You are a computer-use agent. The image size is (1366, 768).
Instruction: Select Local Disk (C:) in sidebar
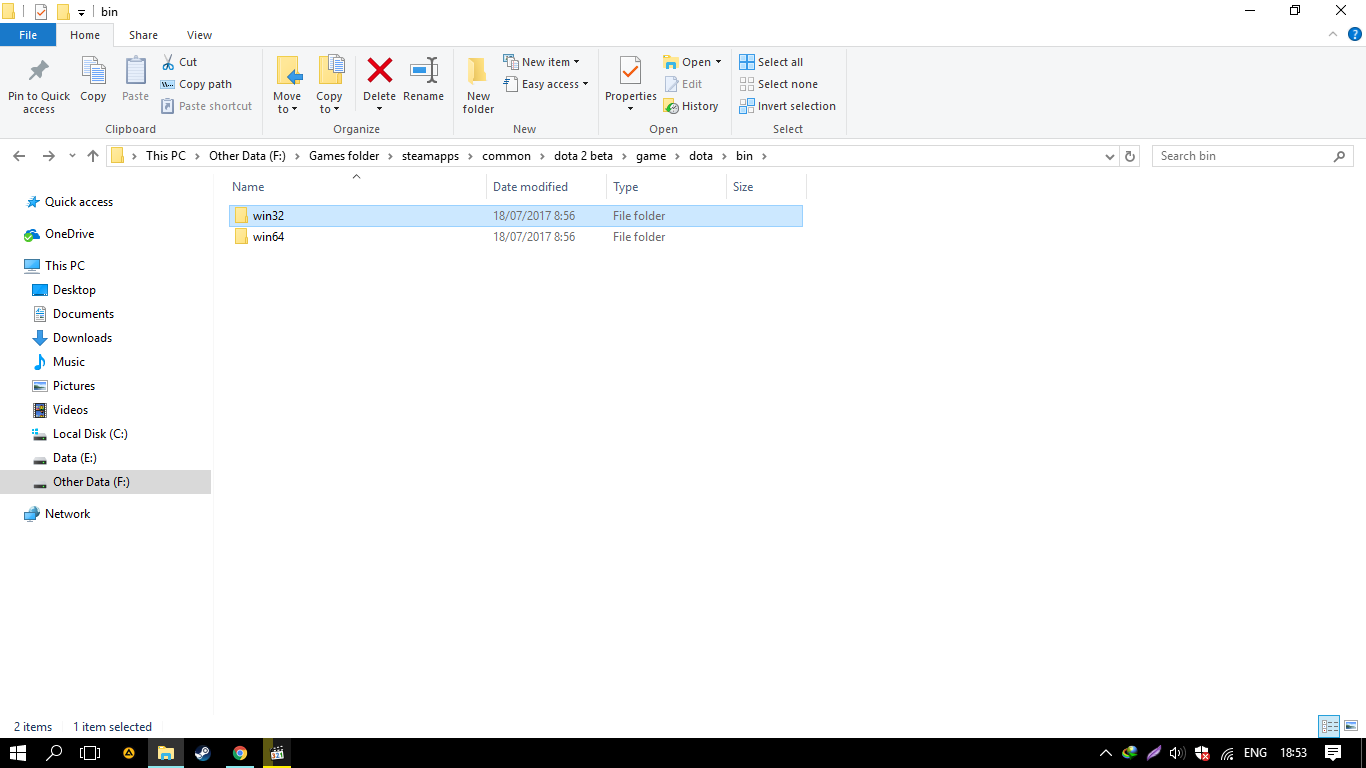[x=90, y=434]
